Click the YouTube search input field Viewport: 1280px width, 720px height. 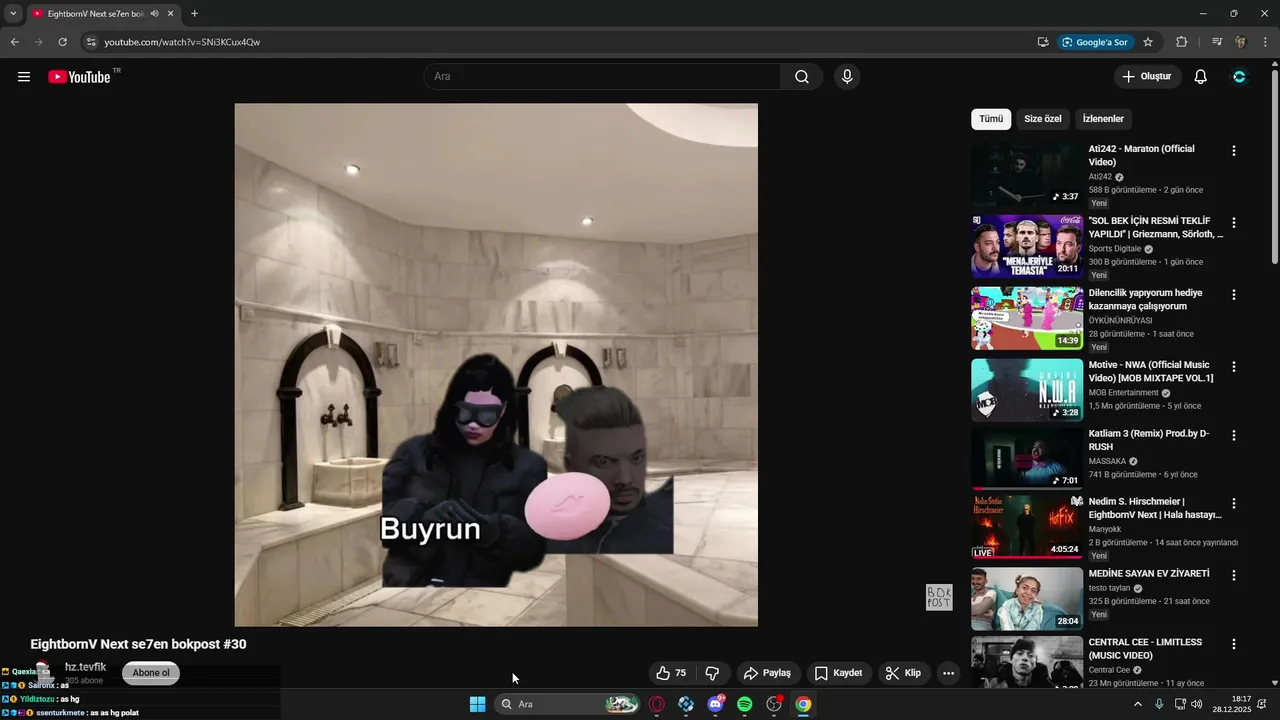pyautogui.click(x=603, y=77)
